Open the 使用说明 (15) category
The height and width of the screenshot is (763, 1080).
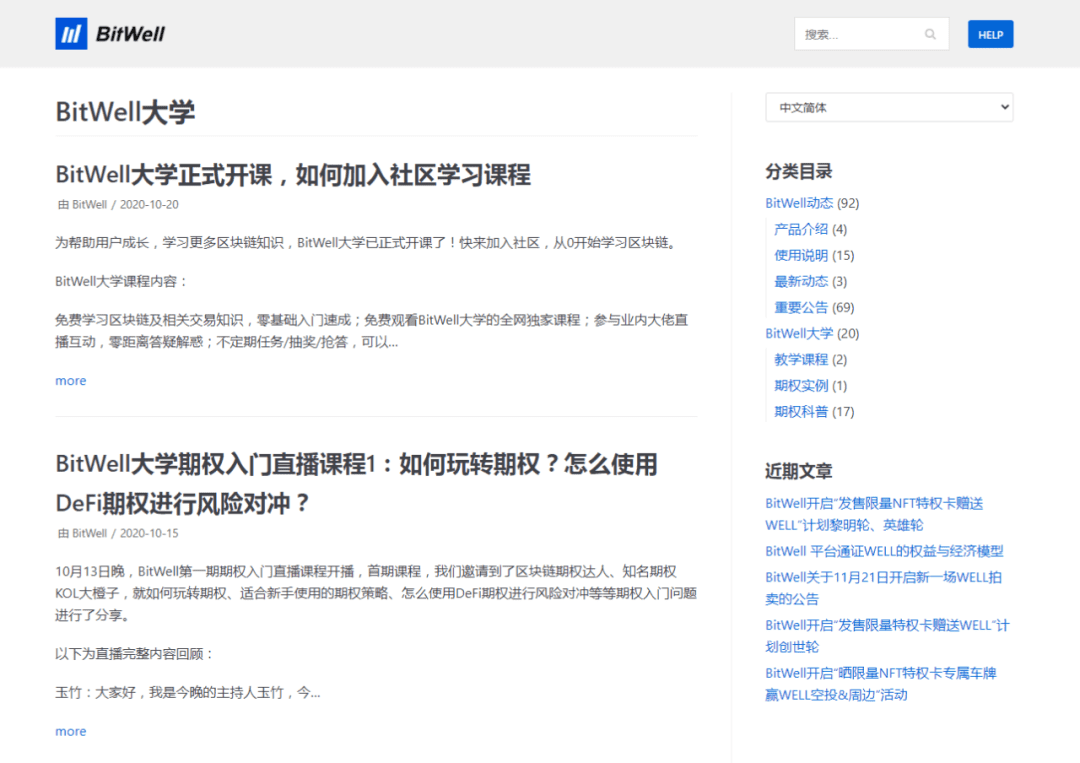pyautogui.click(x=801, y=255)
